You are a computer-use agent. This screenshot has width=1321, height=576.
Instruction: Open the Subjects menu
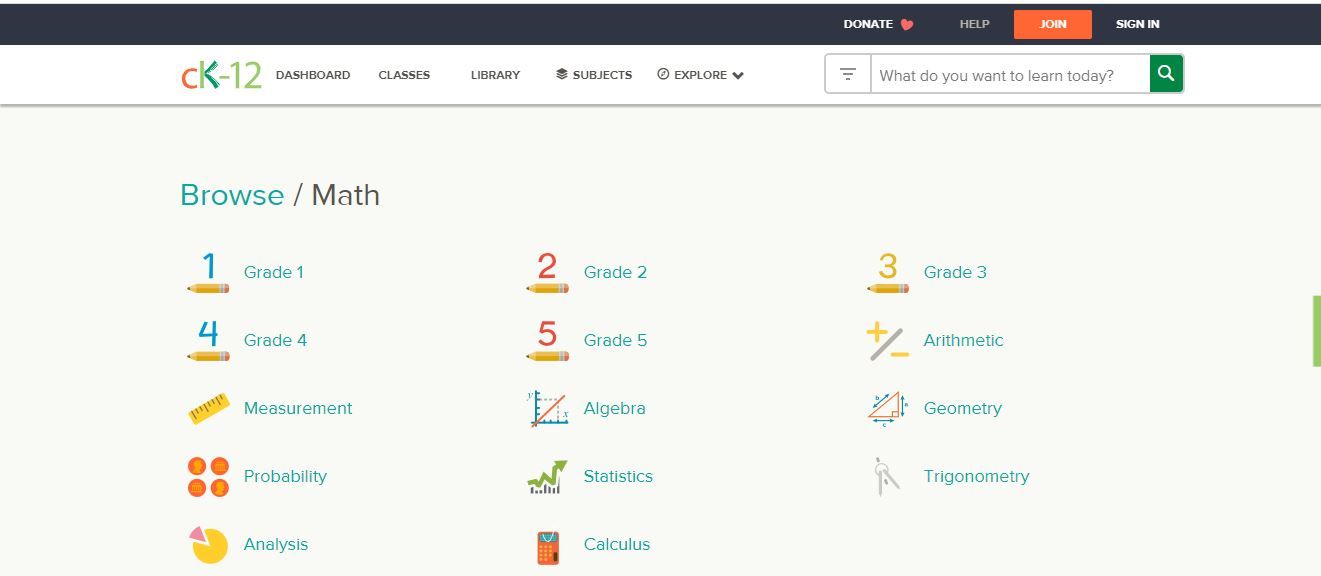pyautogui.click(x=594, y=75)
